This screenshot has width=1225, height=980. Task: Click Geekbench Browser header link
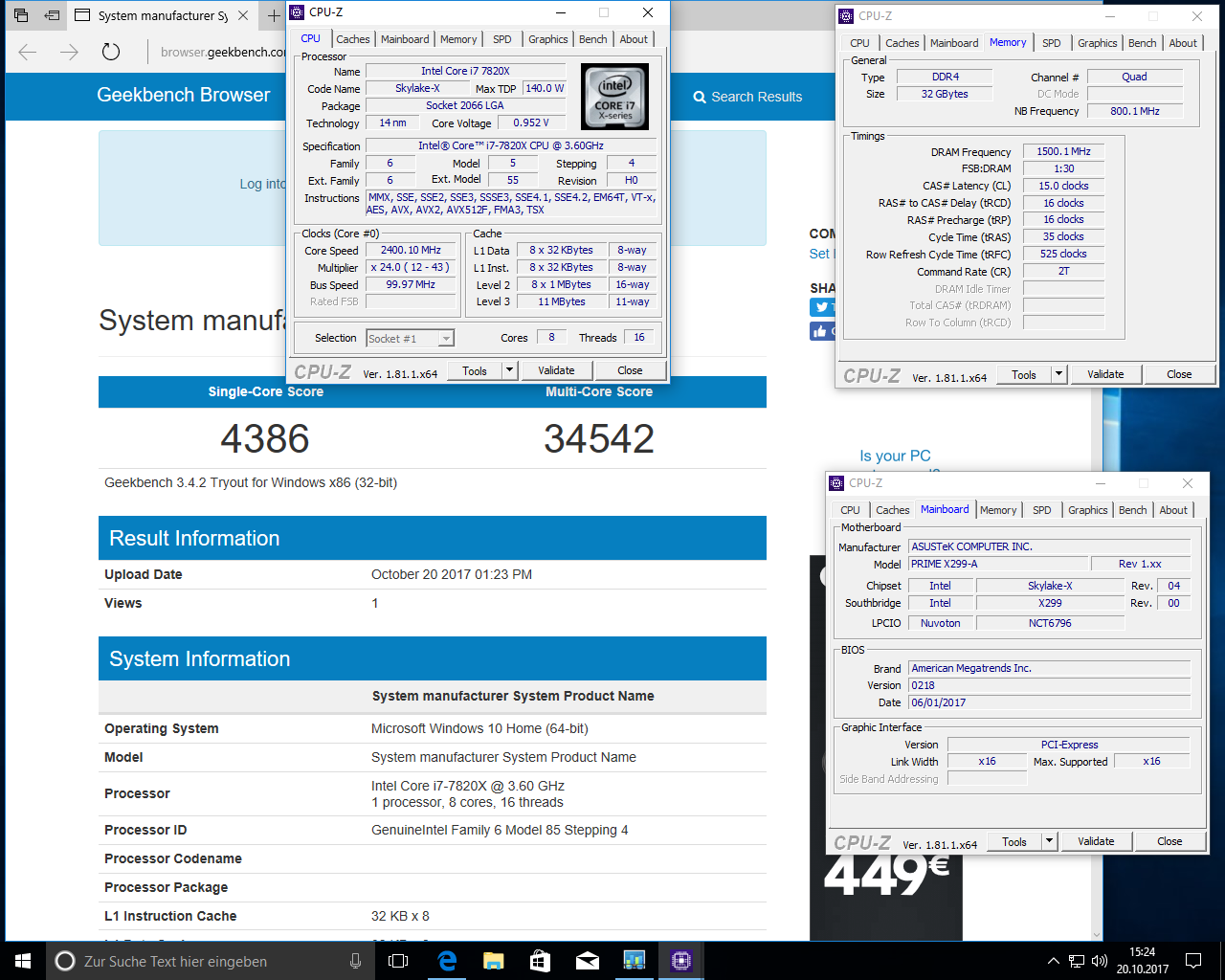pos(184,95)
